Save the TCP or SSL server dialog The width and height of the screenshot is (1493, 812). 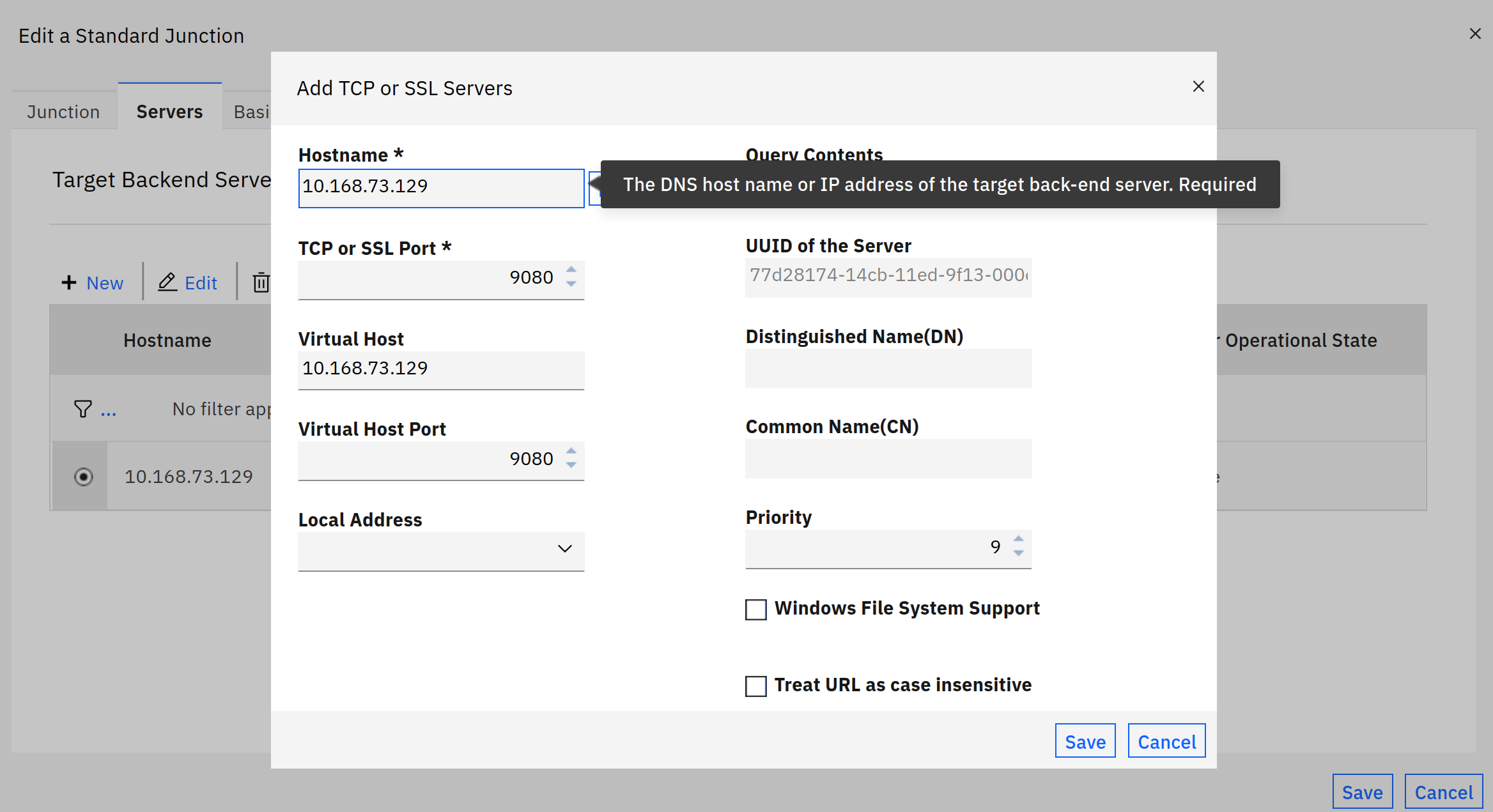pos(1085,742)
